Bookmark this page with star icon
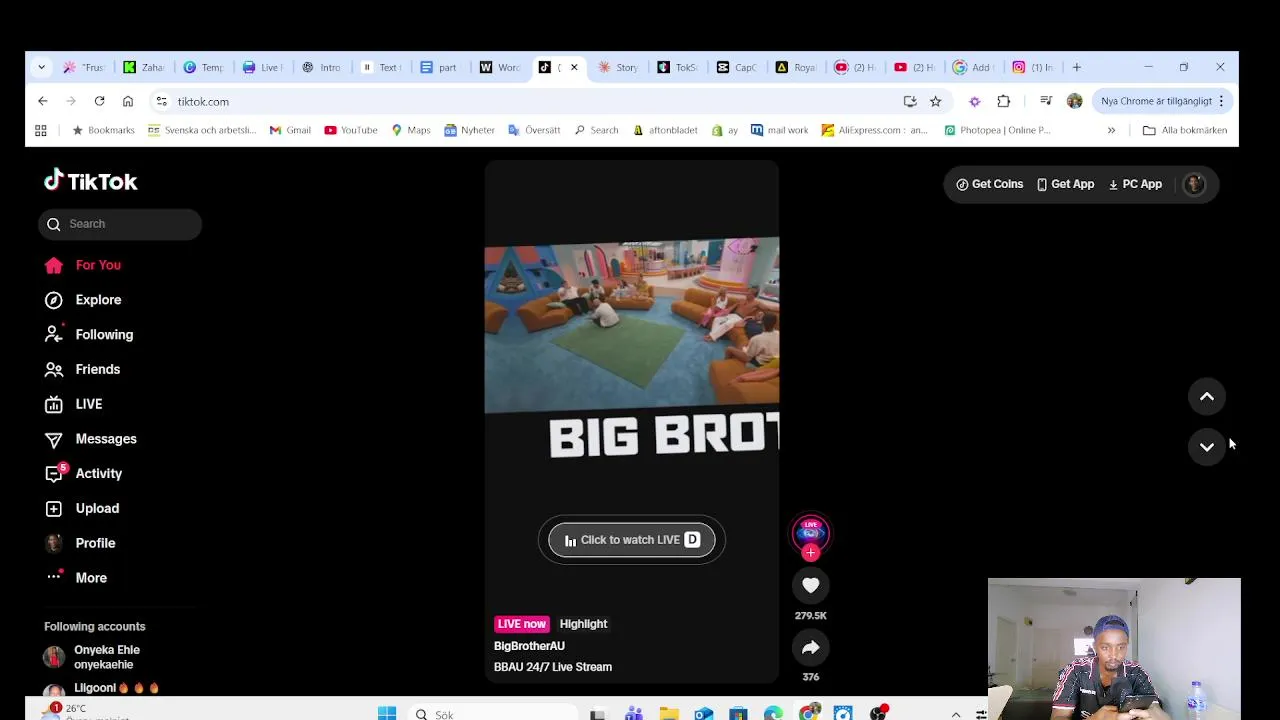 click(x=935, y=101)
